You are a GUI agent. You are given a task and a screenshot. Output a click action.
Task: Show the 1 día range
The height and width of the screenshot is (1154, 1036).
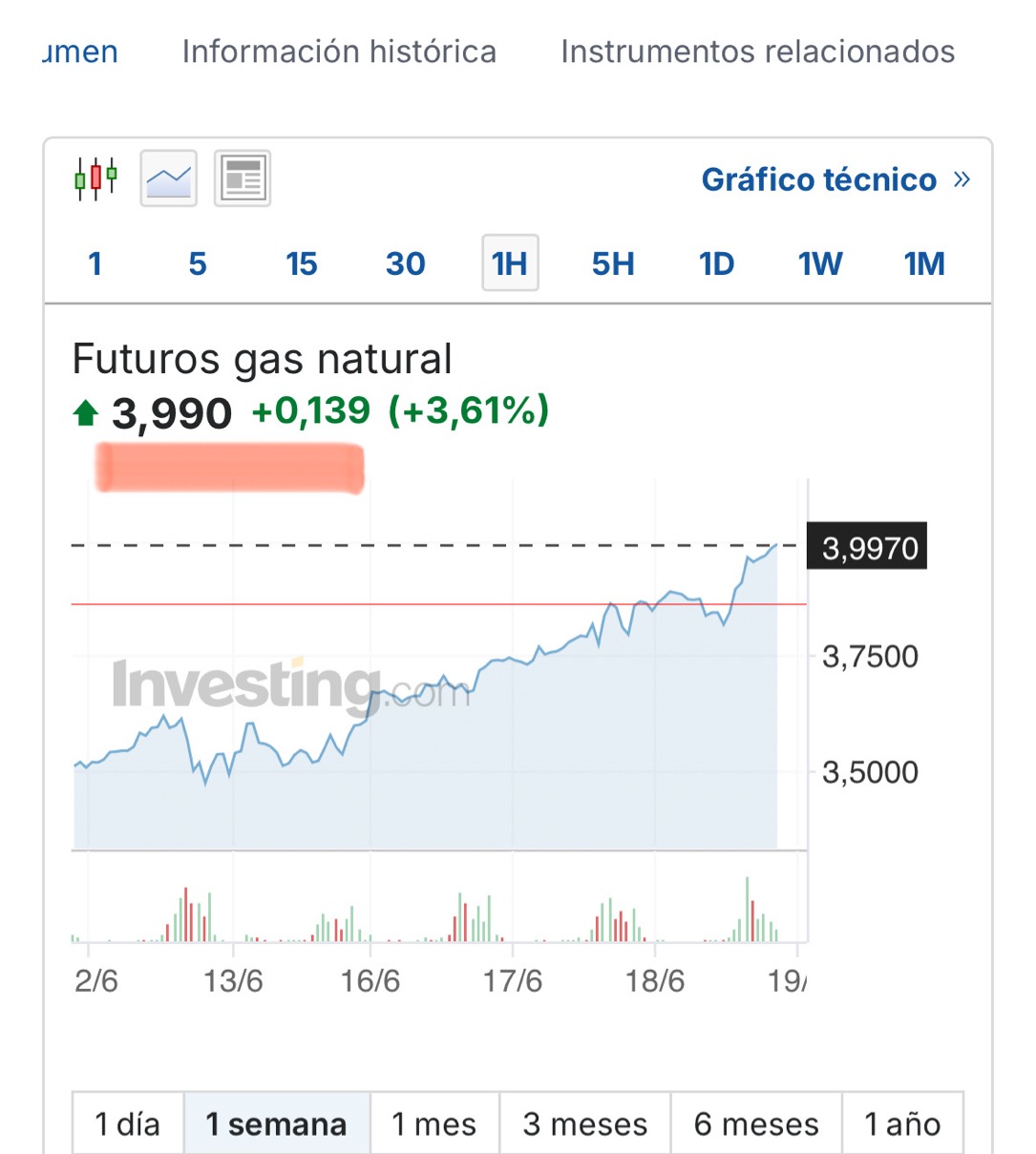128,1123
